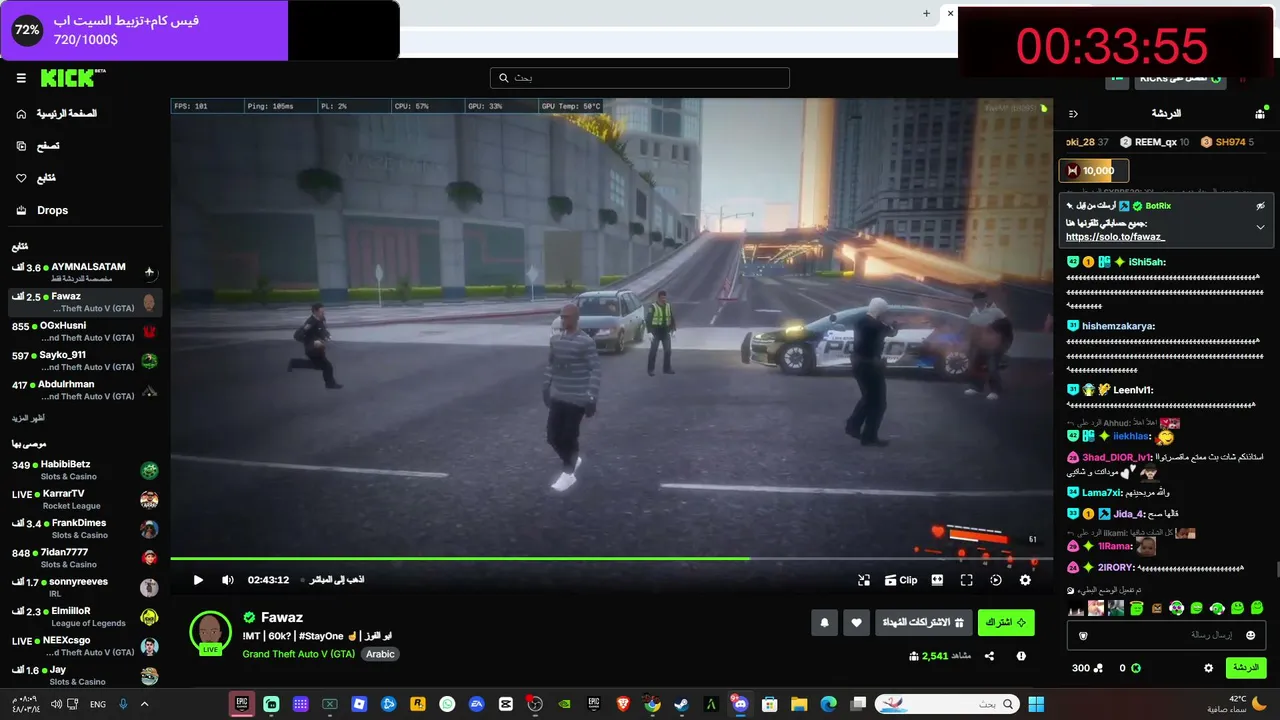Select sonnyreeves recommended channel
The height and width of the screenshot is (720, 1280).
pyautogui.click(x=85, y=587)
